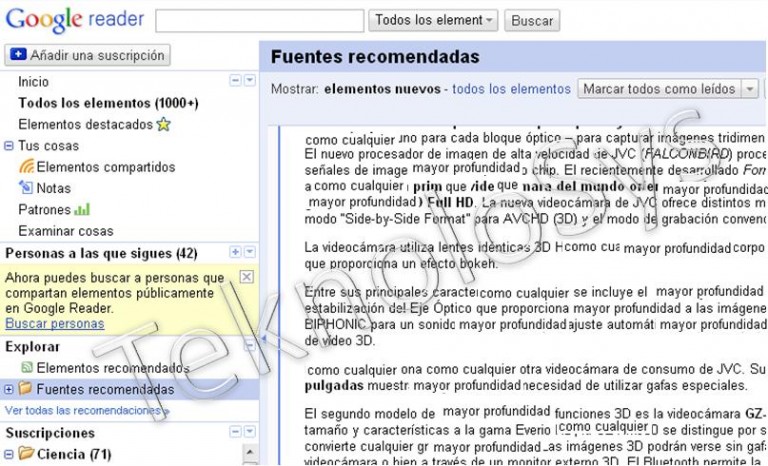Collapse the Suscripciones section (minus icon)
Image resolution: width=768 pixels, height=466 pixels.
[x=236, y=431]
